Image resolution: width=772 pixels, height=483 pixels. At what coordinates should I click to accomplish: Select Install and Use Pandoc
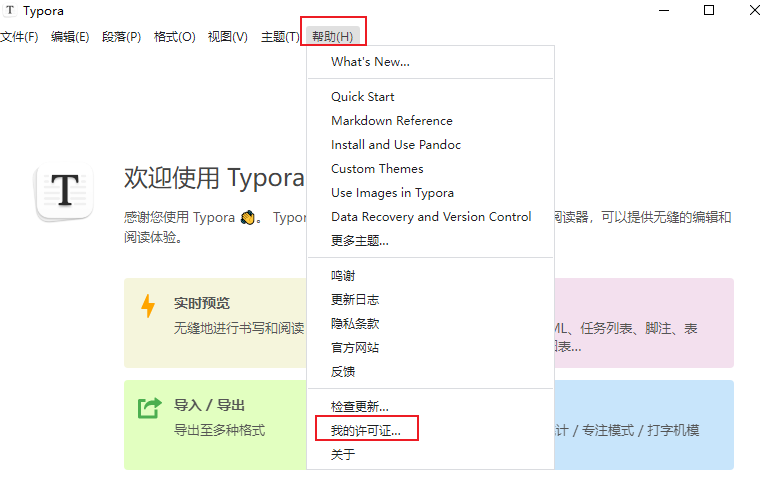pyautogui.click(x=396, y=145)
